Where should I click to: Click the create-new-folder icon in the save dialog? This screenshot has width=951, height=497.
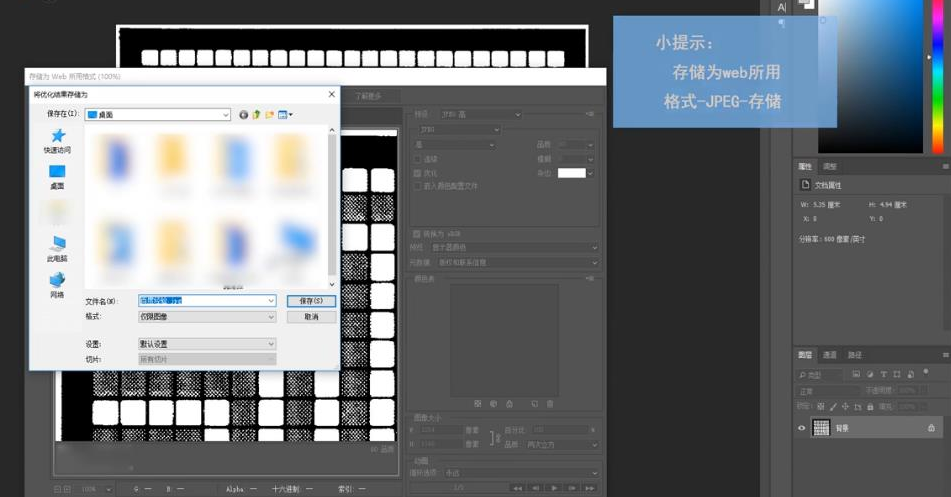tap(269, 115)
